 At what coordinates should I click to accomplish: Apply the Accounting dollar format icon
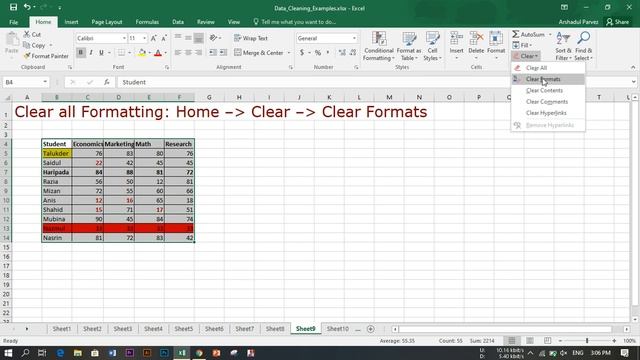coord(302,53)
